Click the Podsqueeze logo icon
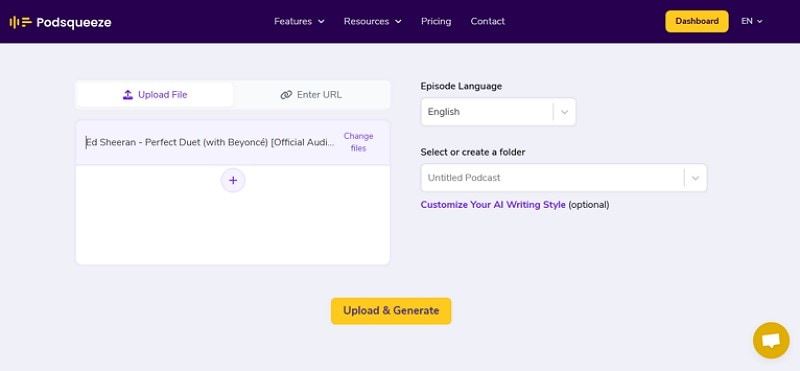Image resolution: width=800 pixels, height=371 pixels. click(20, 22)
